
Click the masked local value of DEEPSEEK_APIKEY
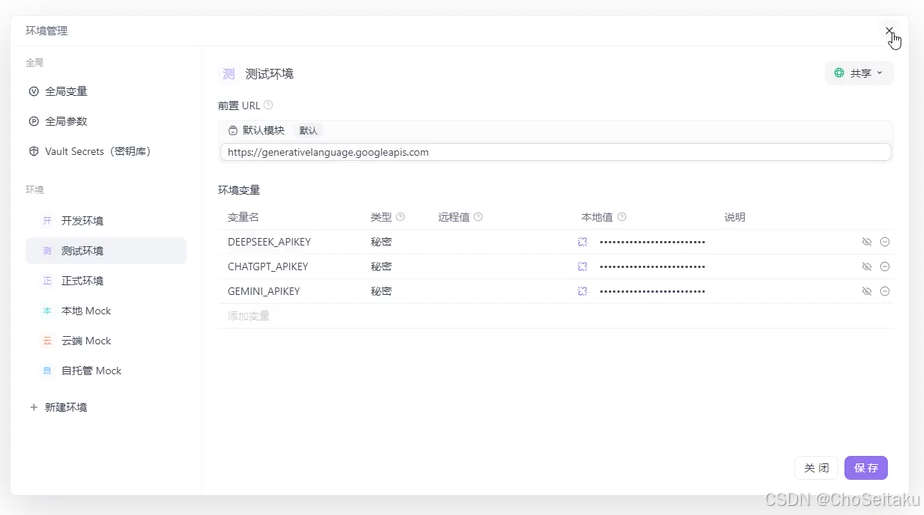point(652,242)
